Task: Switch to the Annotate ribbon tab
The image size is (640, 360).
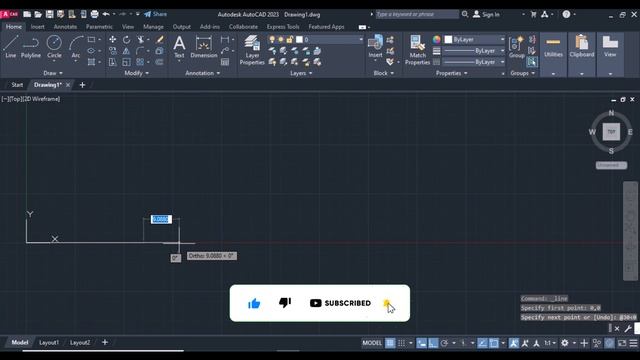Action: [65, 27]
